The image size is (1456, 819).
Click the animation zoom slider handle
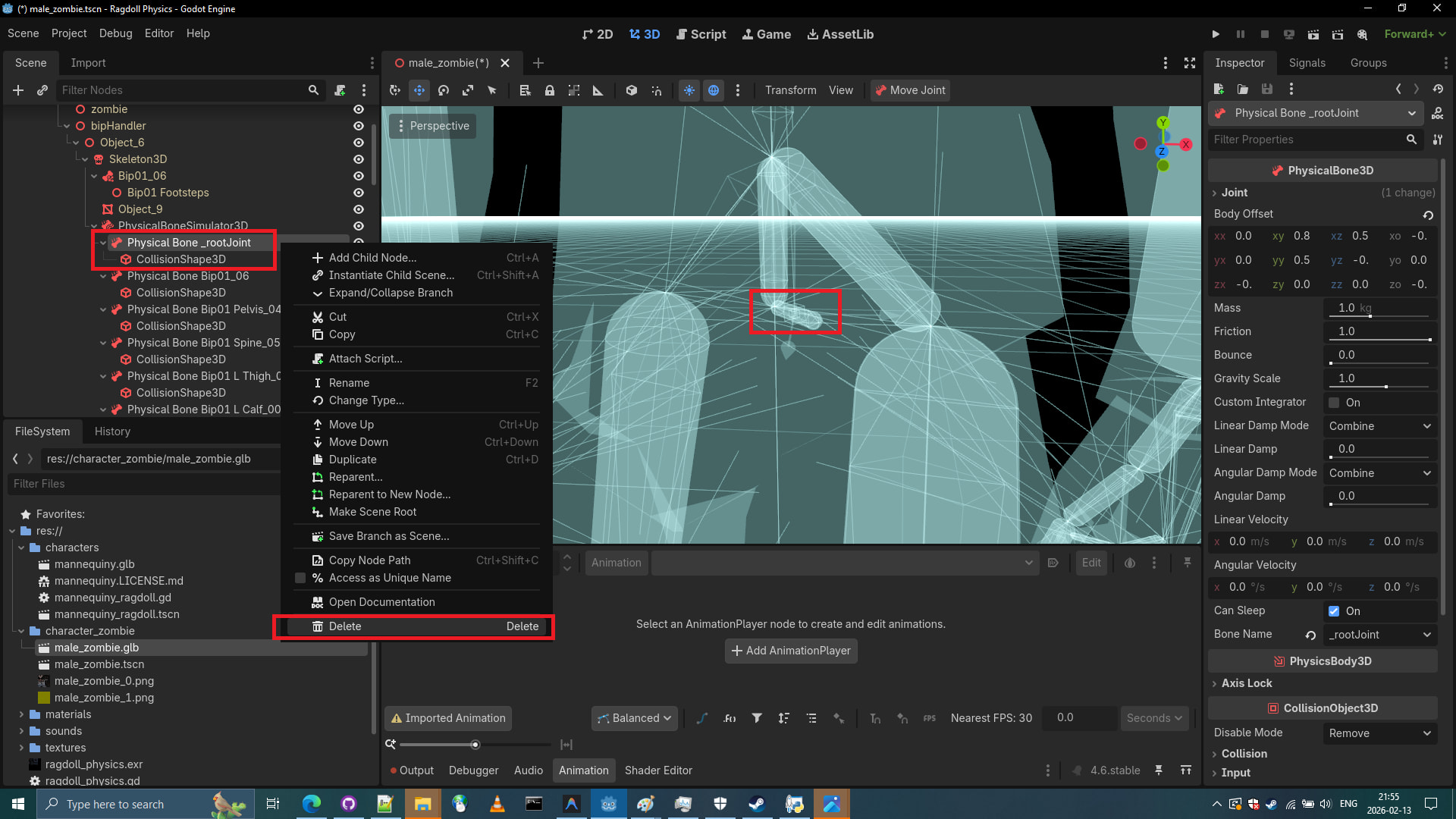pos(475,745)
